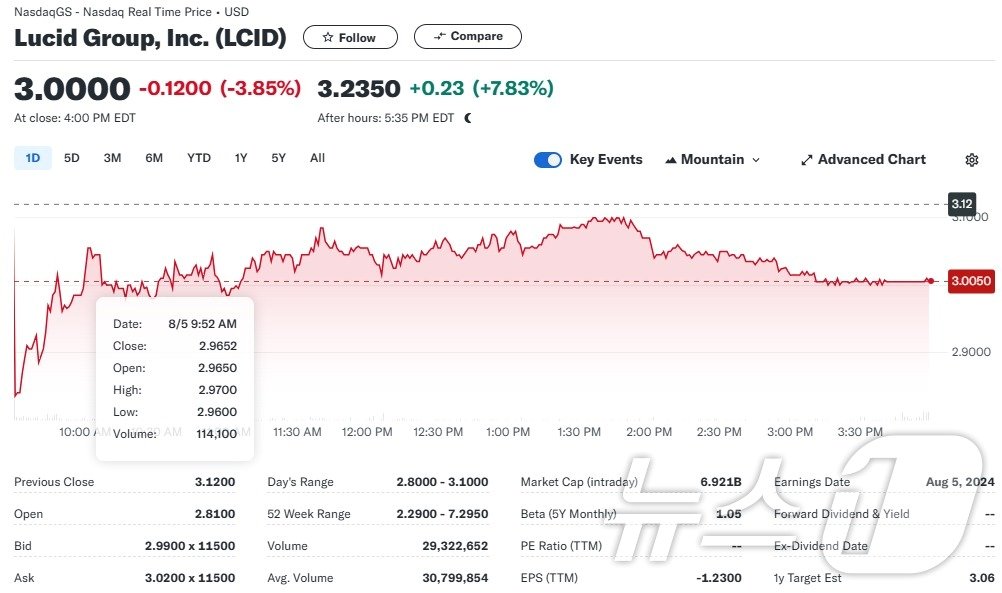The width and height of the screenshot is (1002, 593).
Task: Click the star icon in Follow button
Action: click(x=327, y=38)
